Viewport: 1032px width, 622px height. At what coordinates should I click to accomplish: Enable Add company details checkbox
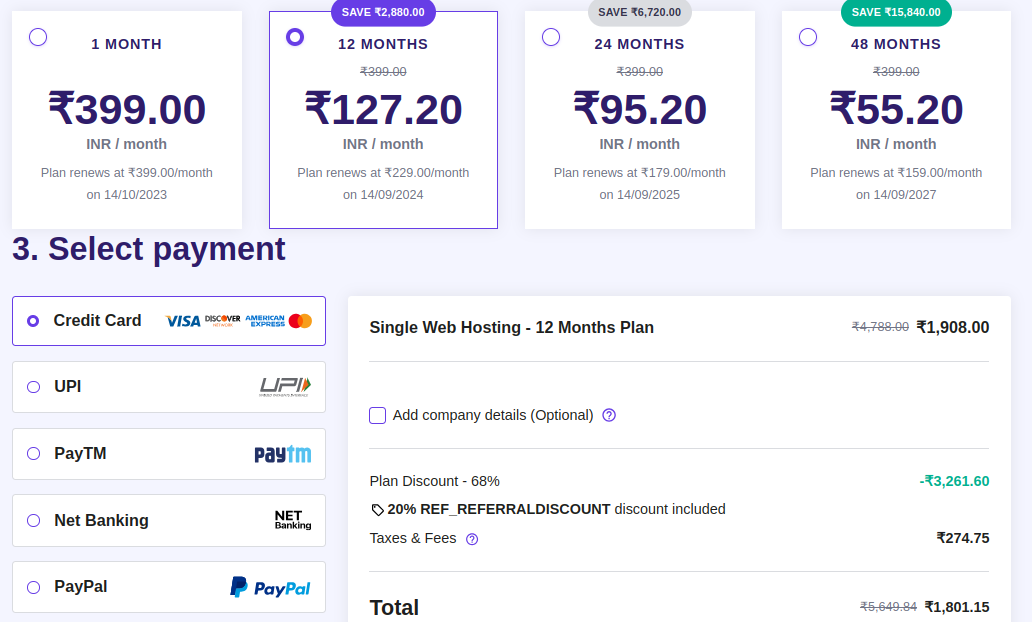coord(378,415)
